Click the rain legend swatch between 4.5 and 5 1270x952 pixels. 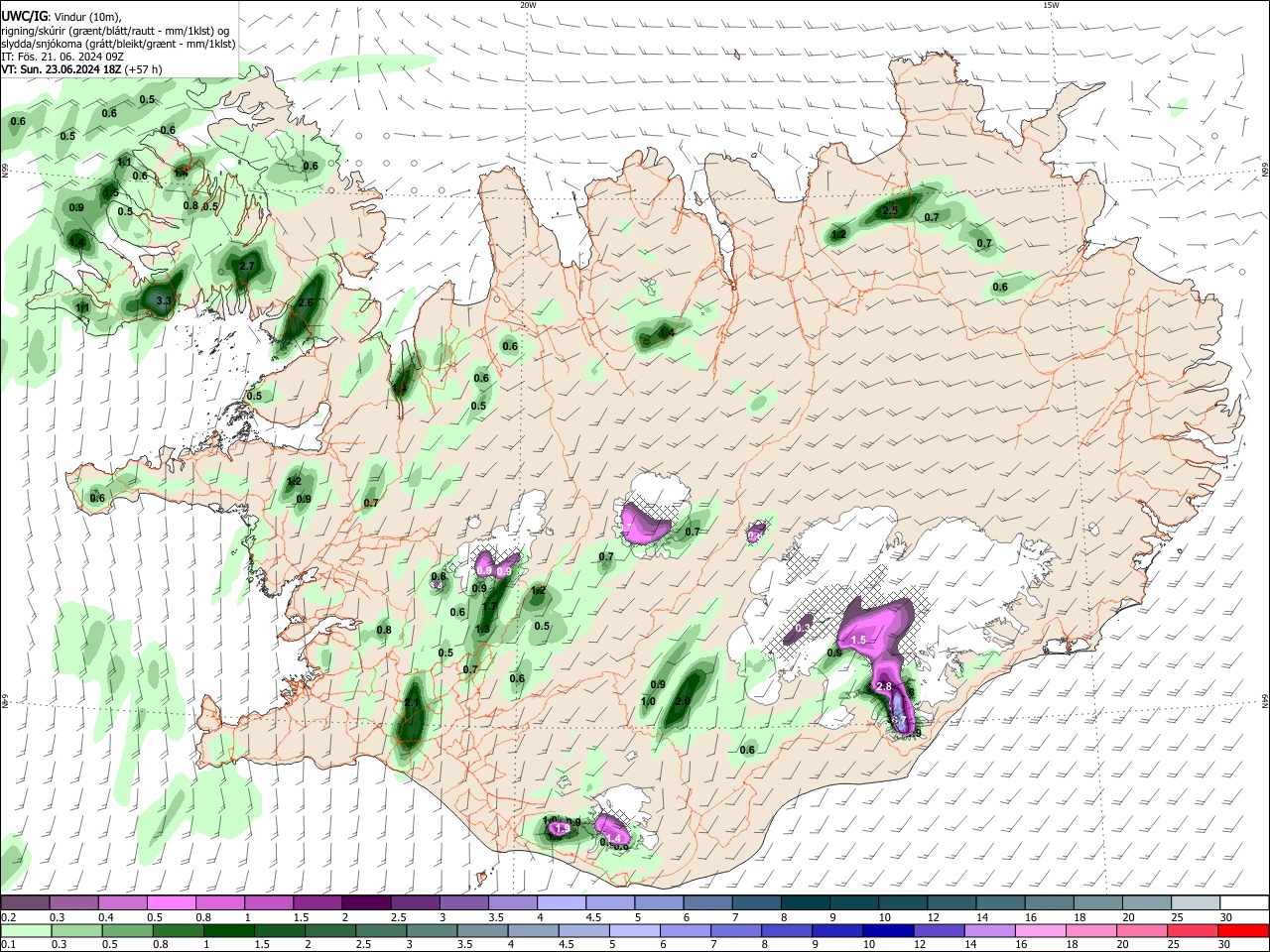(x=584, y=930)
